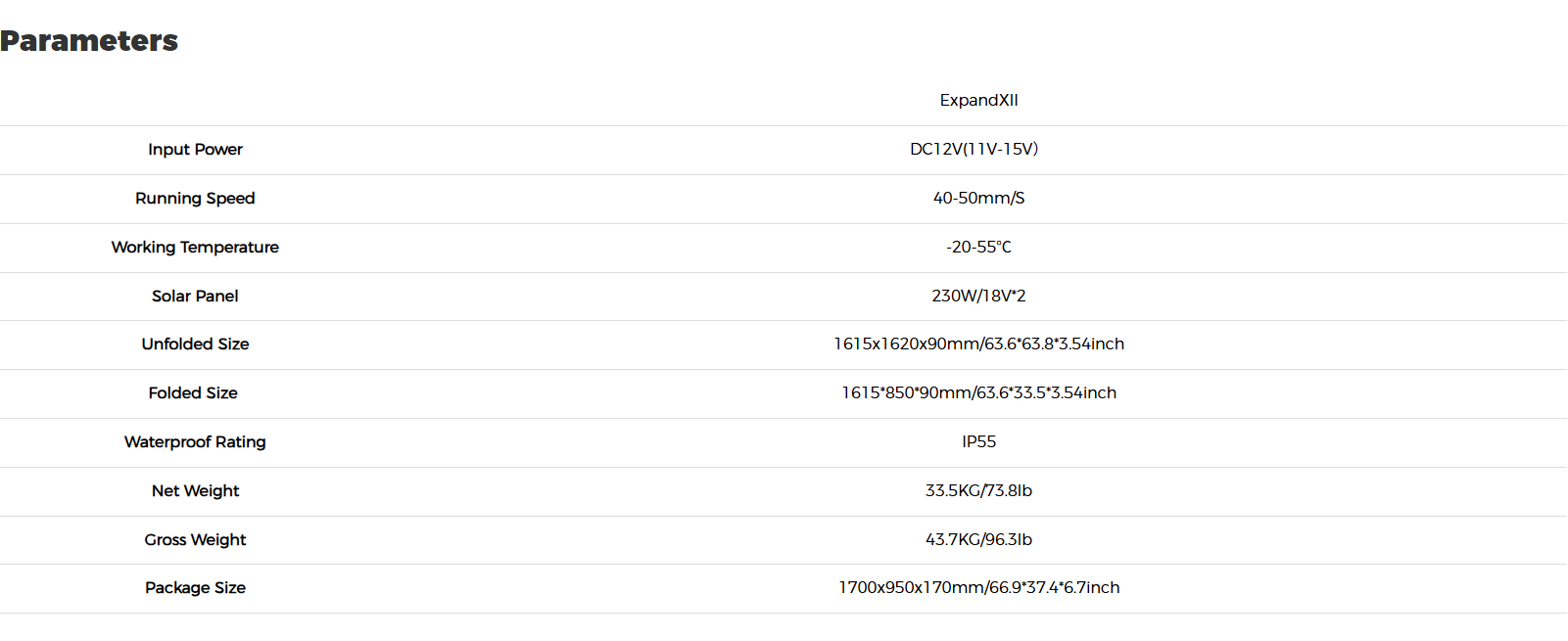Click the Folded Size label
1568x641 pixels.
(x=193, y=393)
